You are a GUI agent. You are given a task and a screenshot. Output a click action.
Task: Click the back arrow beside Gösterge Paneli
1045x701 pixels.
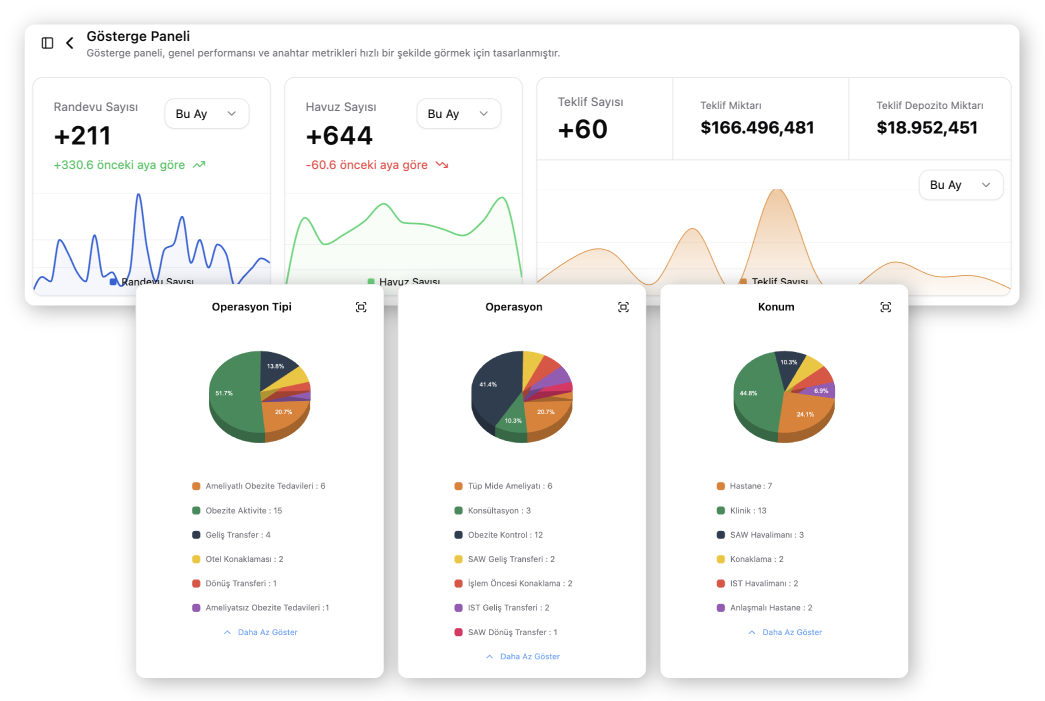coord(70,43)
